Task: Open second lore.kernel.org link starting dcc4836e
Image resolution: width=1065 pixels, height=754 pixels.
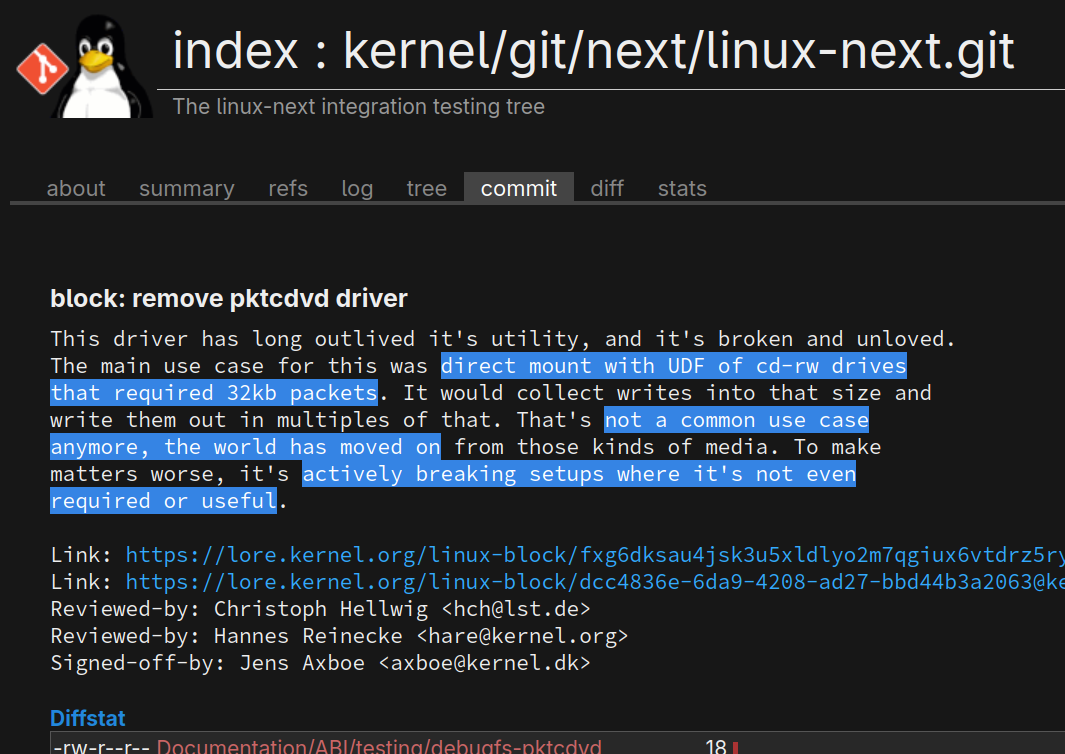Action: (x=595, y=582)
